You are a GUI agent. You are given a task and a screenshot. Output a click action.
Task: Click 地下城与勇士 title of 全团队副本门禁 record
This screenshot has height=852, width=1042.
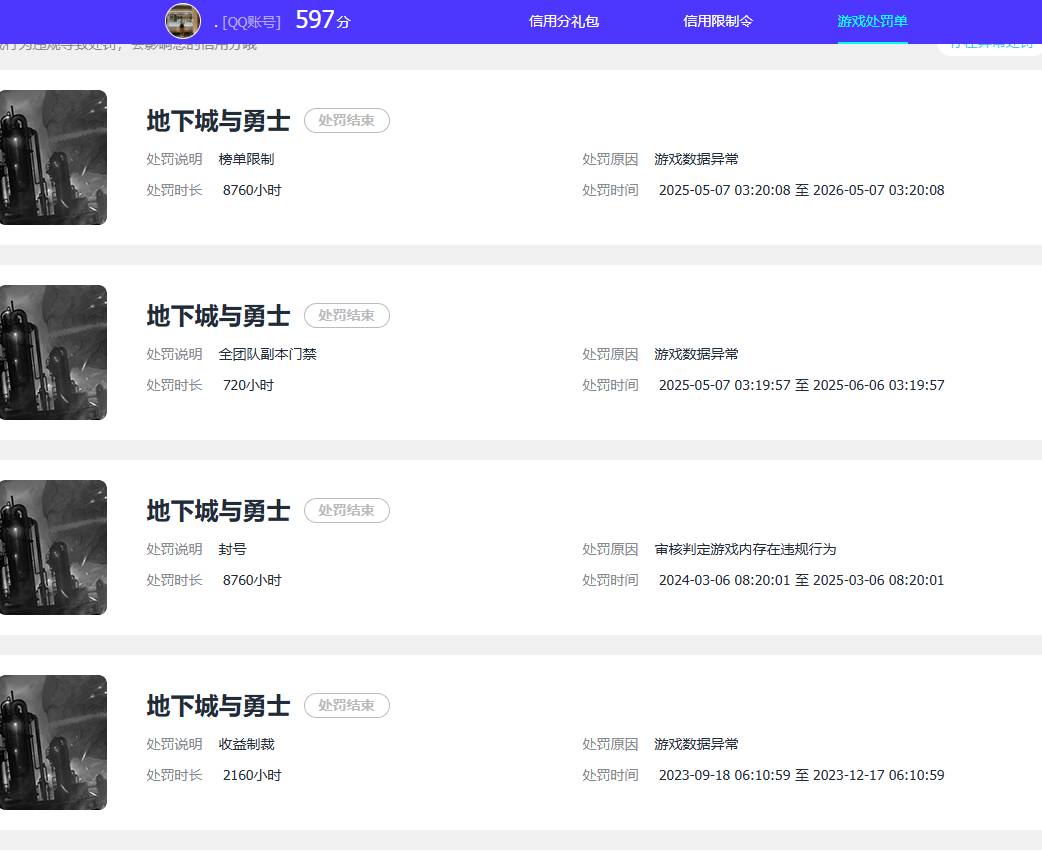click(x=219, y=316)
